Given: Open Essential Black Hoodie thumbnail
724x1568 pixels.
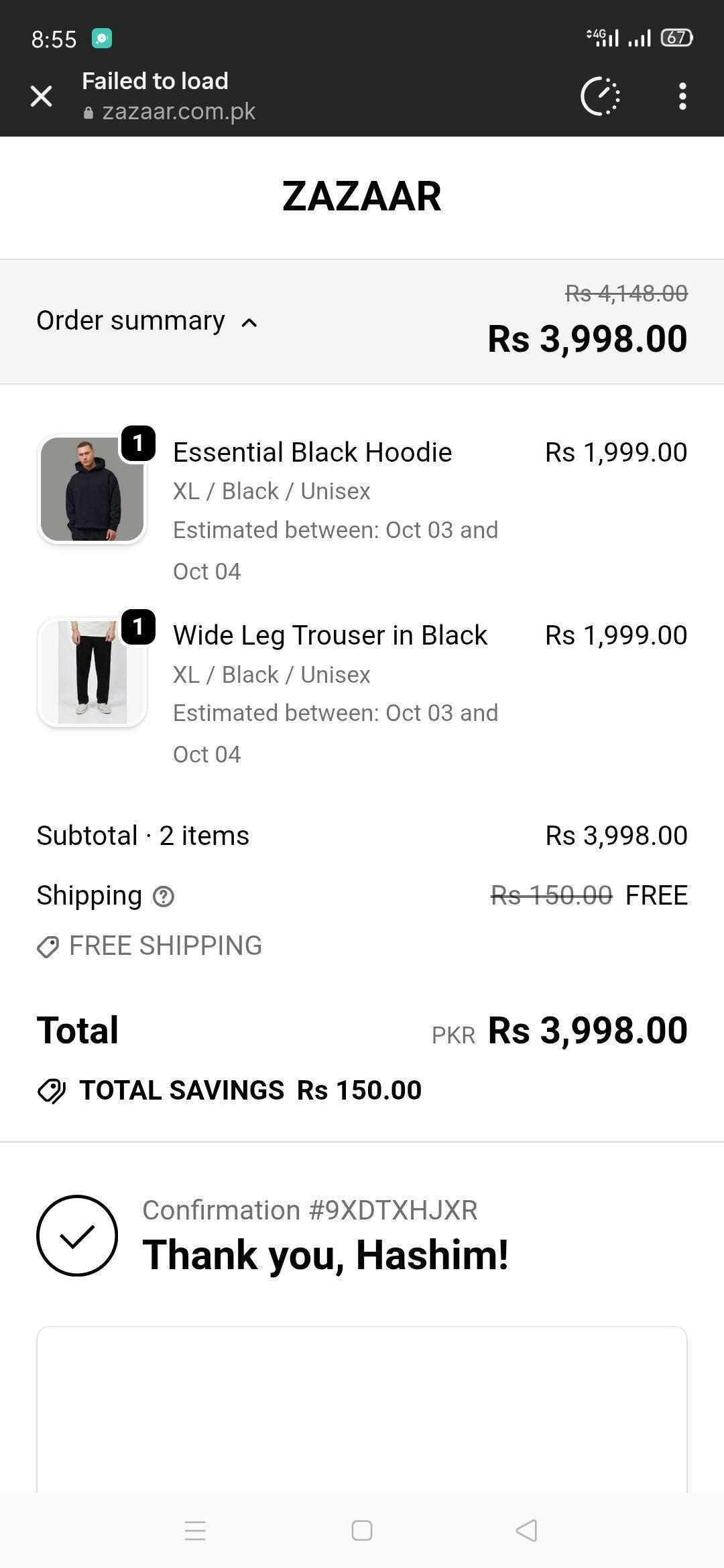Looking at the screenshot, I should click(93, 488).
